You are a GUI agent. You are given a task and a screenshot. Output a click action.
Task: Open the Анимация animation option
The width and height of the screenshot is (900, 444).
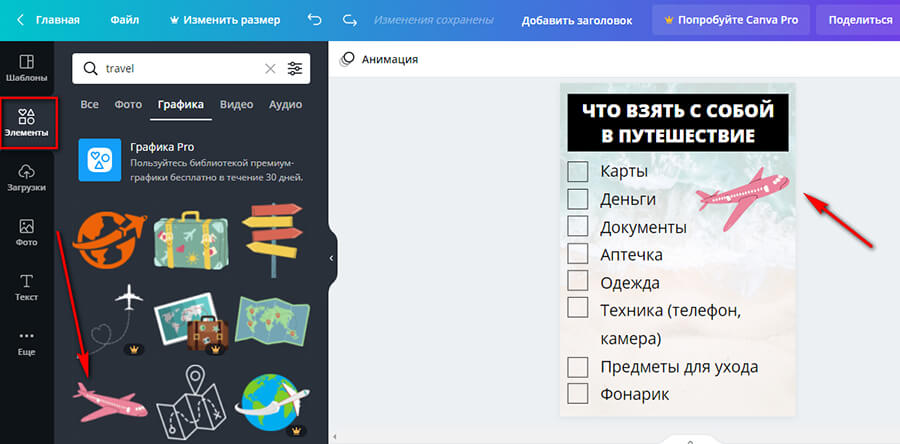(379, 59)
